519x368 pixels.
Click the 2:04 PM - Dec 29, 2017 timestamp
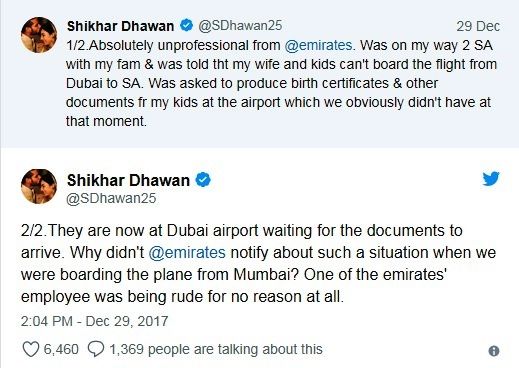coord(94,321)
